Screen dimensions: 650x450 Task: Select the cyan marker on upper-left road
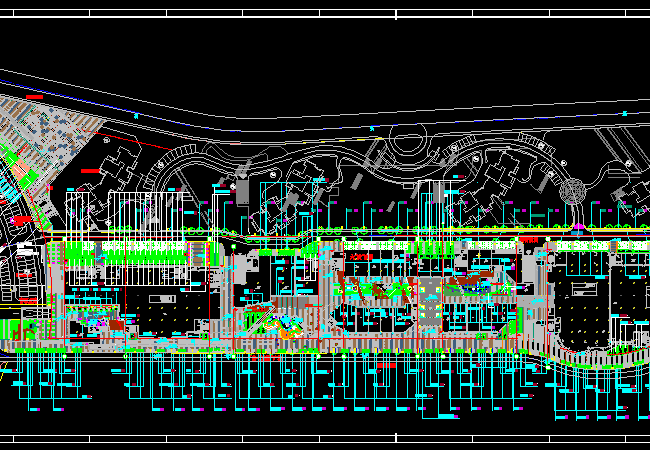click(137, 115)
